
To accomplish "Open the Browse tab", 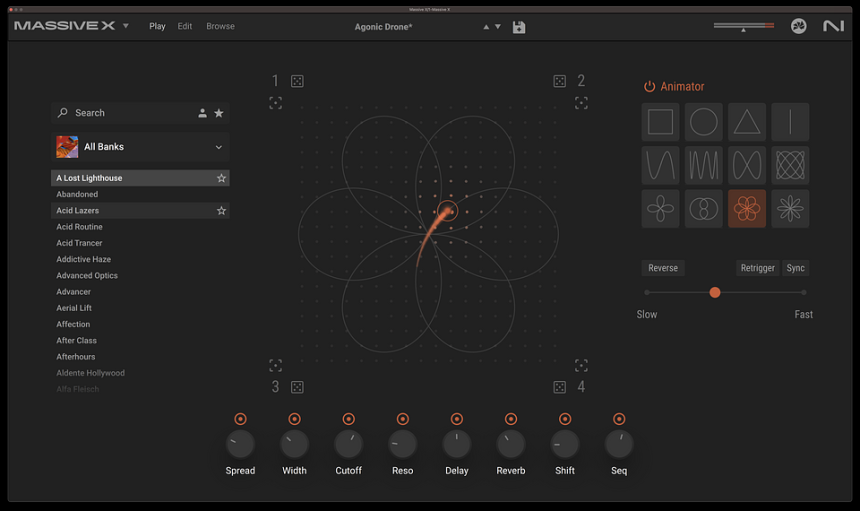I will (220, 26).
